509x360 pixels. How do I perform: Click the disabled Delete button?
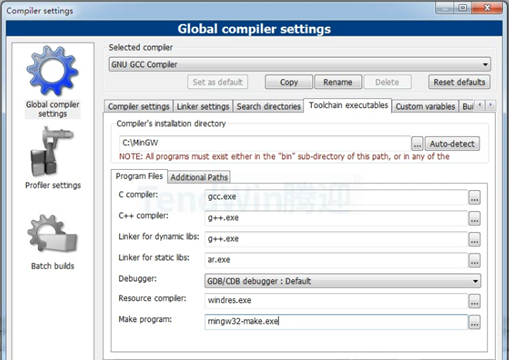387,82
